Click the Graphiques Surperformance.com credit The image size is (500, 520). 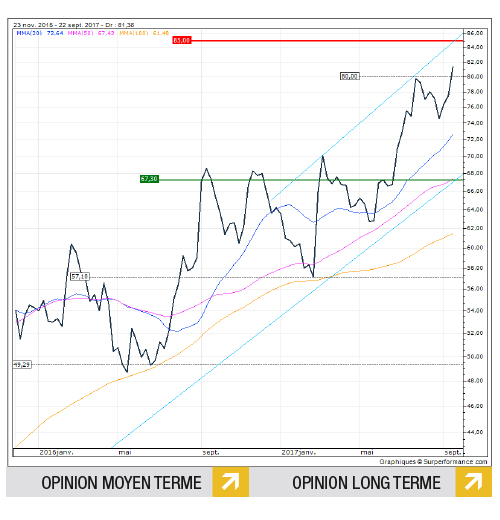click(x=433, y=462)
